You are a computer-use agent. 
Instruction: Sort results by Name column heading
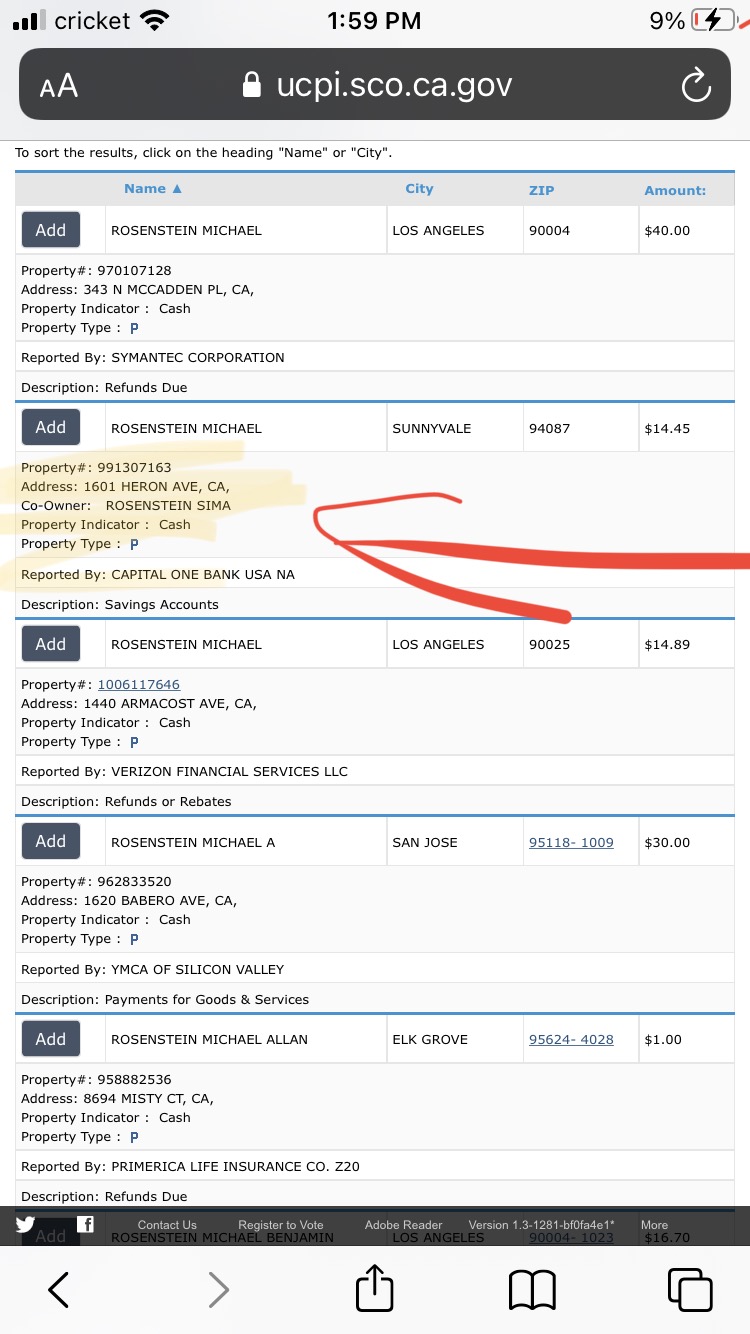[x=153, y=189]
